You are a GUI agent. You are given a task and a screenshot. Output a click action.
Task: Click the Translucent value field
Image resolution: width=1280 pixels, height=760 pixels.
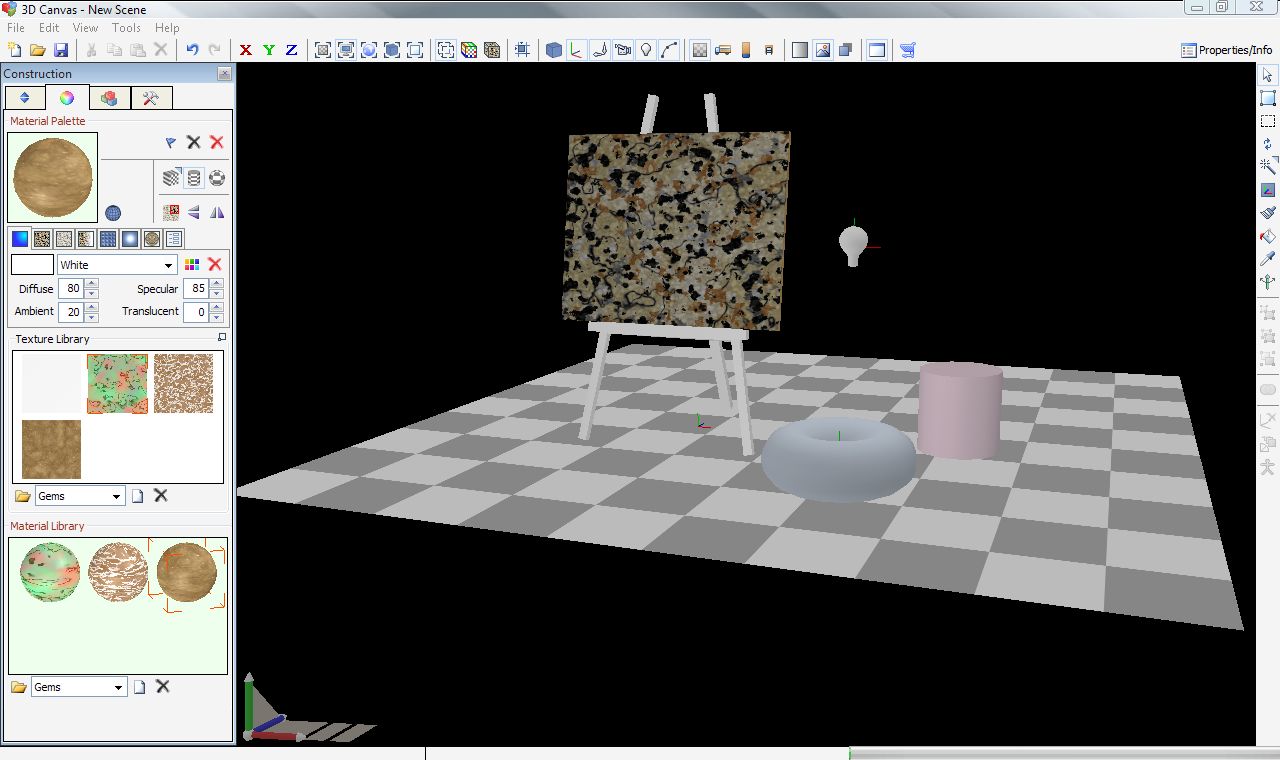[196, 312]
